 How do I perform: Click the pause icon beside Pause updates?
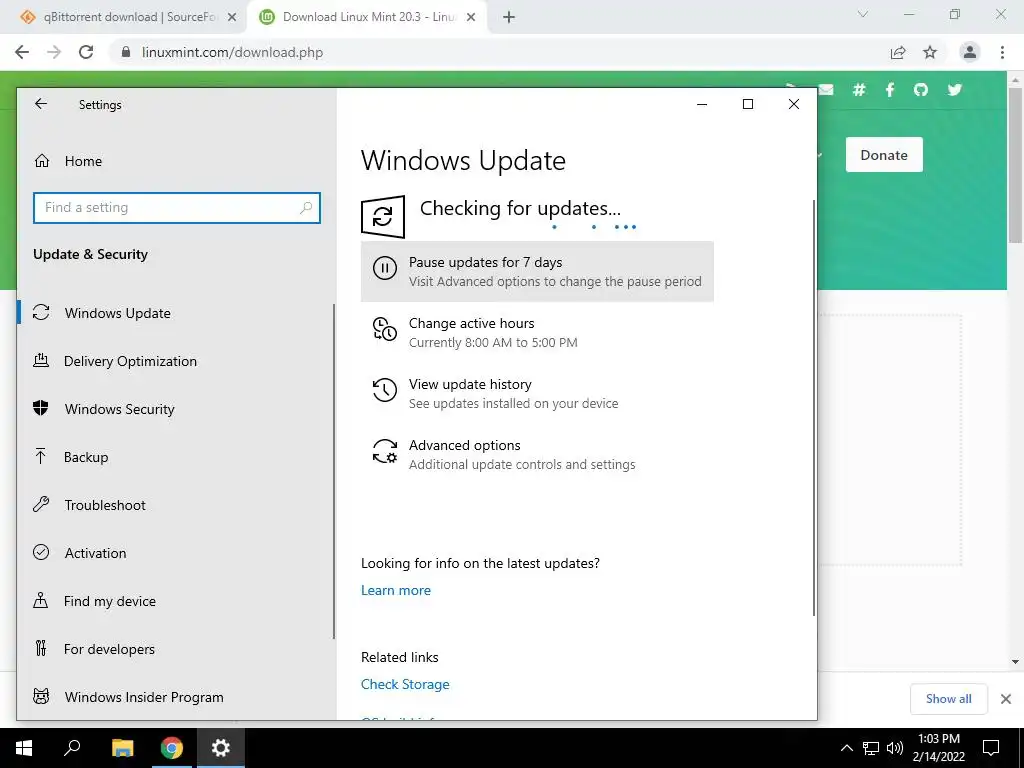[385, 268]
